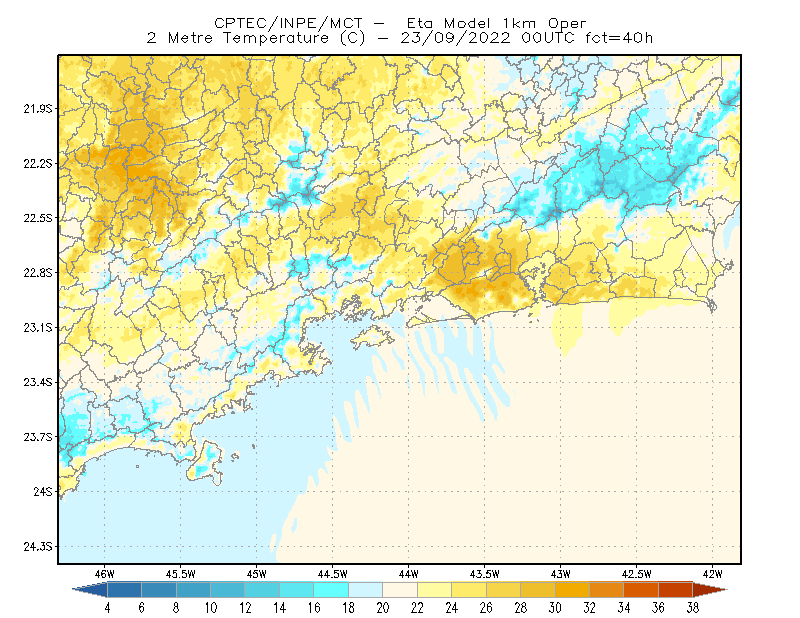Click the '24.3S' latitude label

[x=38, y=547]
